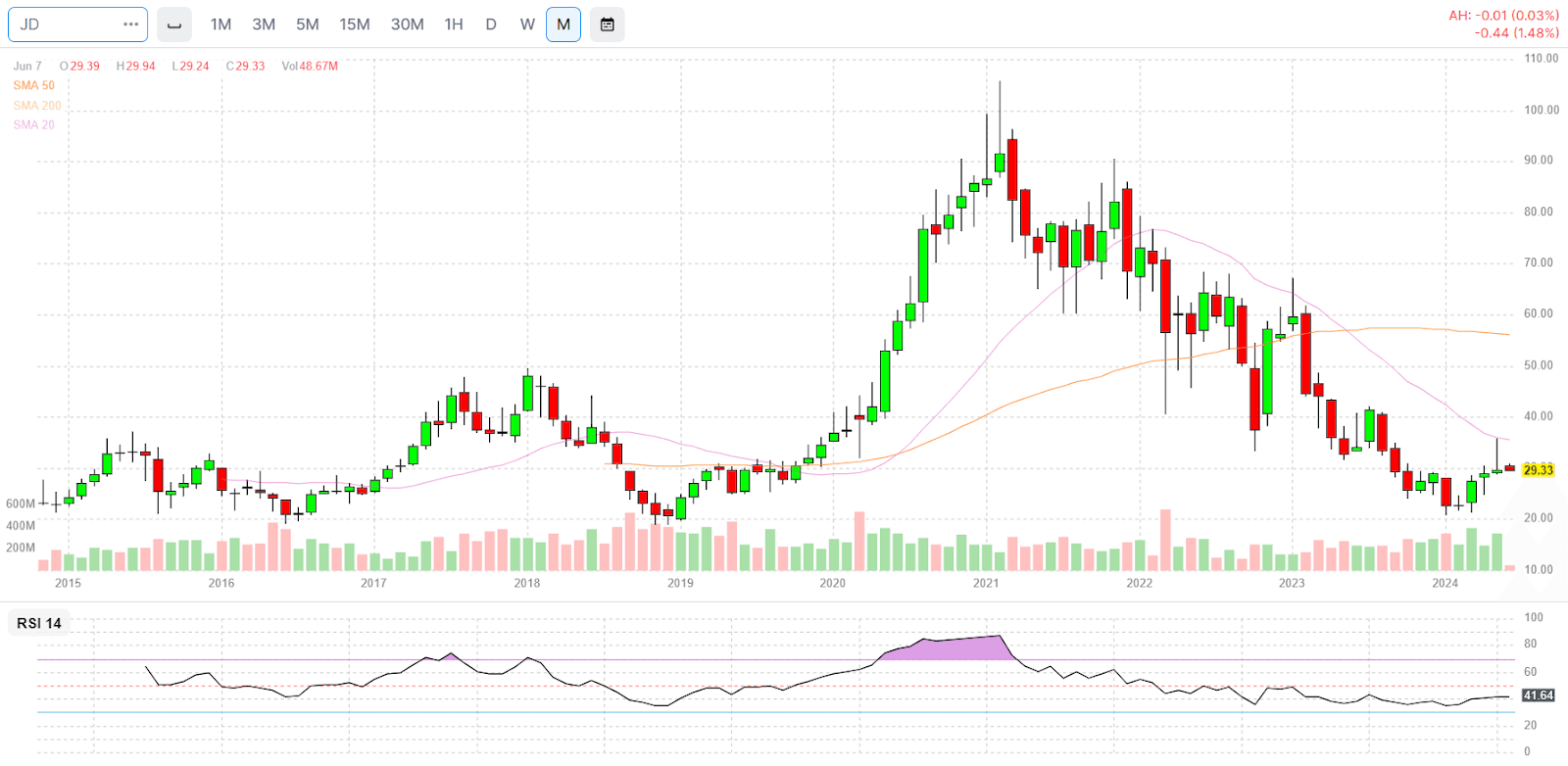This screenshot has width=1568, height=766.
Task: Click the SMA 20 indicator label
Action: (34, 125)
